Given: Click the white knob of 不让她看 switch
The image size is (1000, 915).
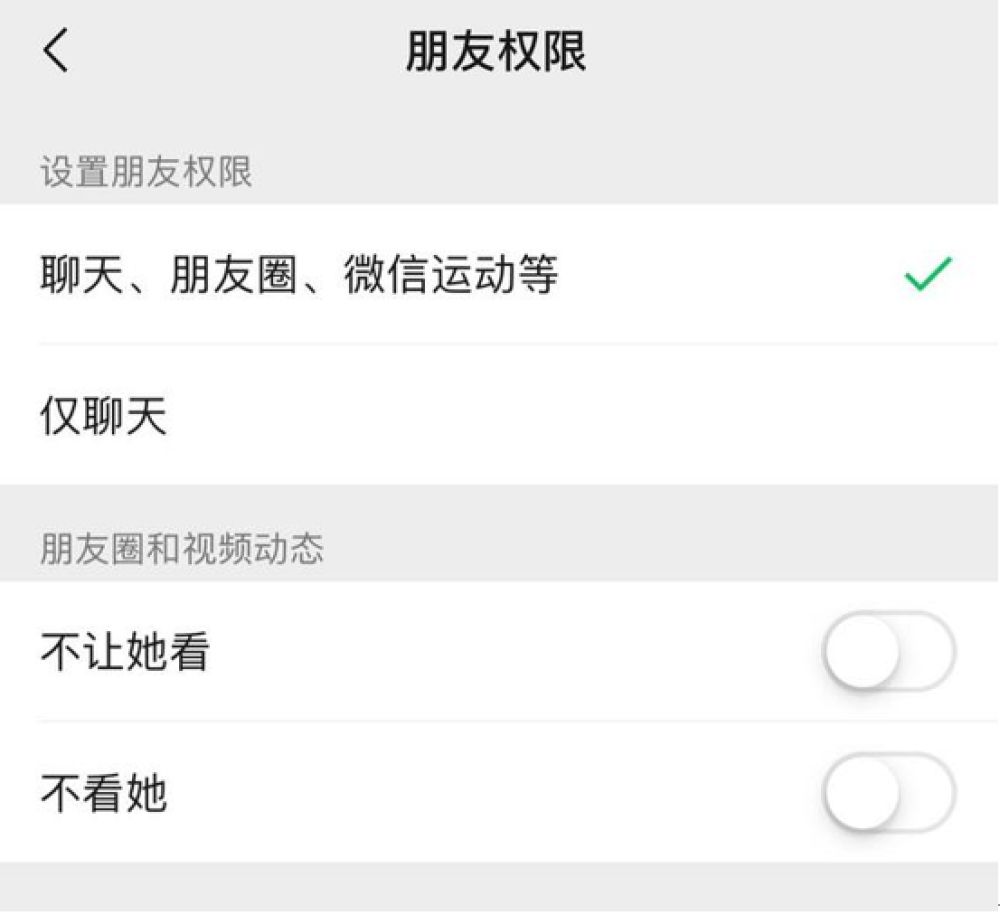Looking at the screenshot, I should pyautogui.click(x=862, y=652).
